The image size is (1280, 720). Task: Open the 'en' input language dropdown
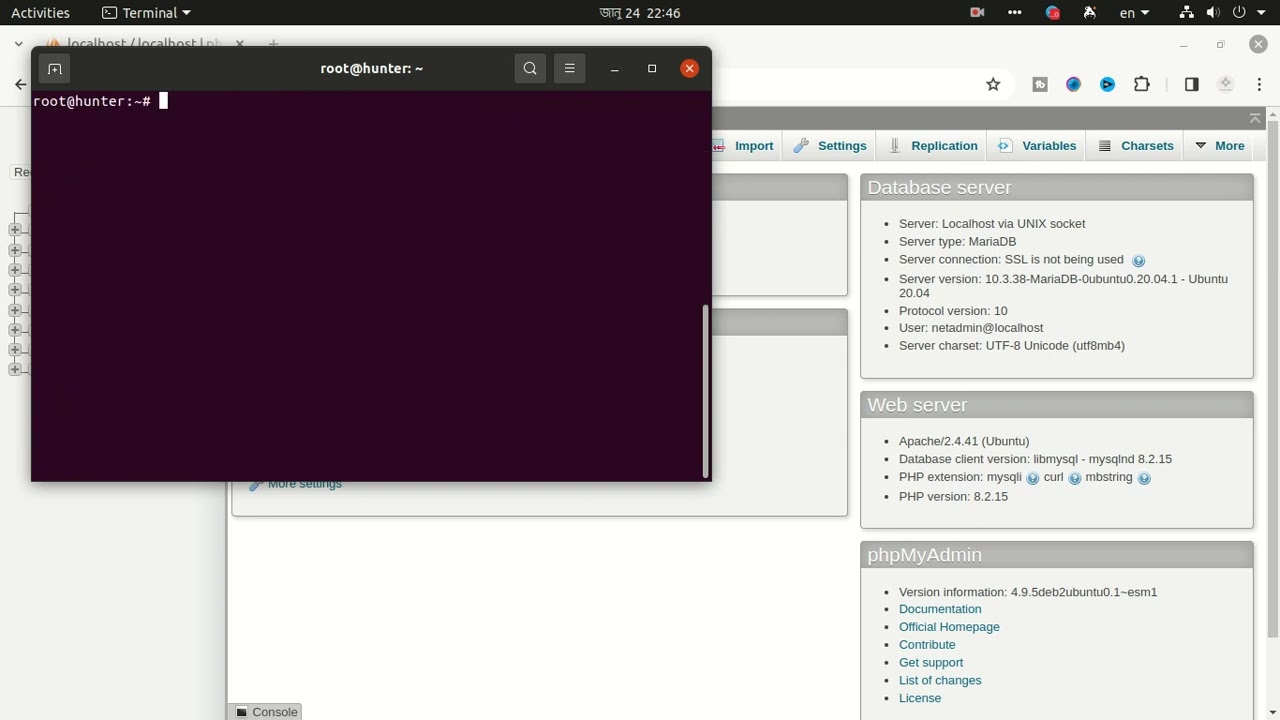point(1134,13)
